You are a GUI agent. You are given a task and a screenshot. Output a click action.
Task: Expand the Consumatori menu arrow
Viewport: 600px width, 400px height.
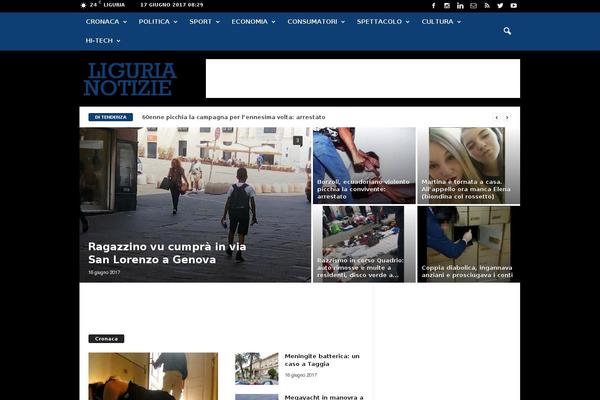click(x=343, y=22)
